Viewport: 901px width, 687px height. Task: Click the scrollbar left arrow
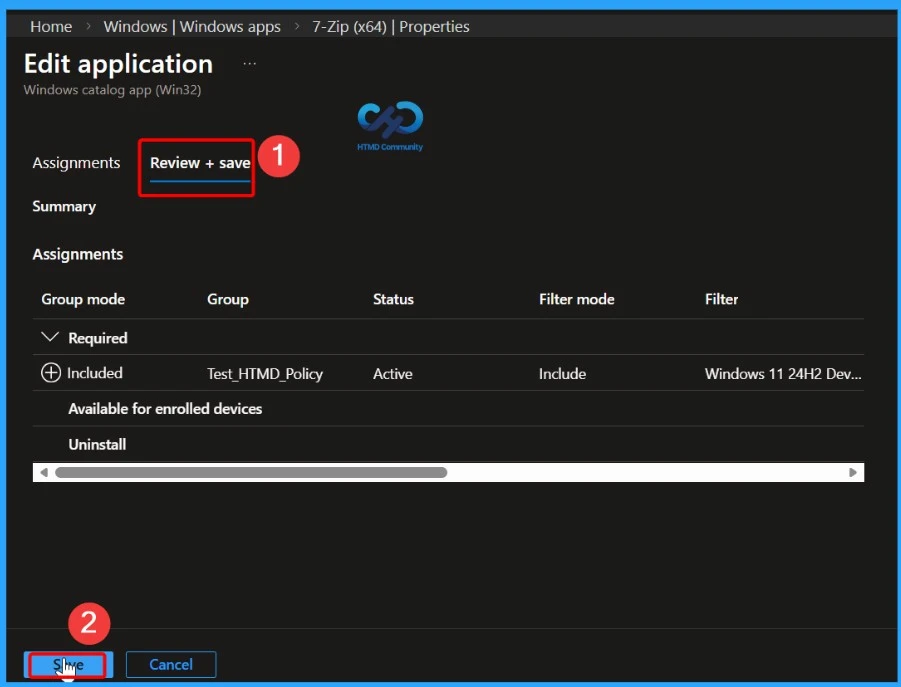[43, 472]
